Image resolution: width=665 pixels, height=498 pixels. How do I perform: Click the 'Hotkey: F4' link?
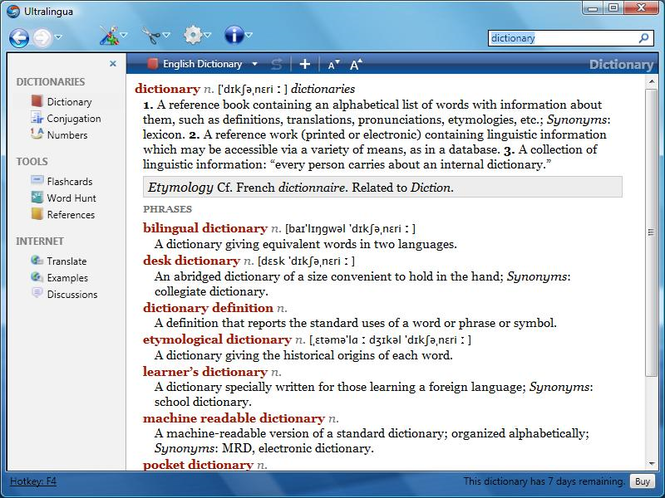[x=33, y=481]
